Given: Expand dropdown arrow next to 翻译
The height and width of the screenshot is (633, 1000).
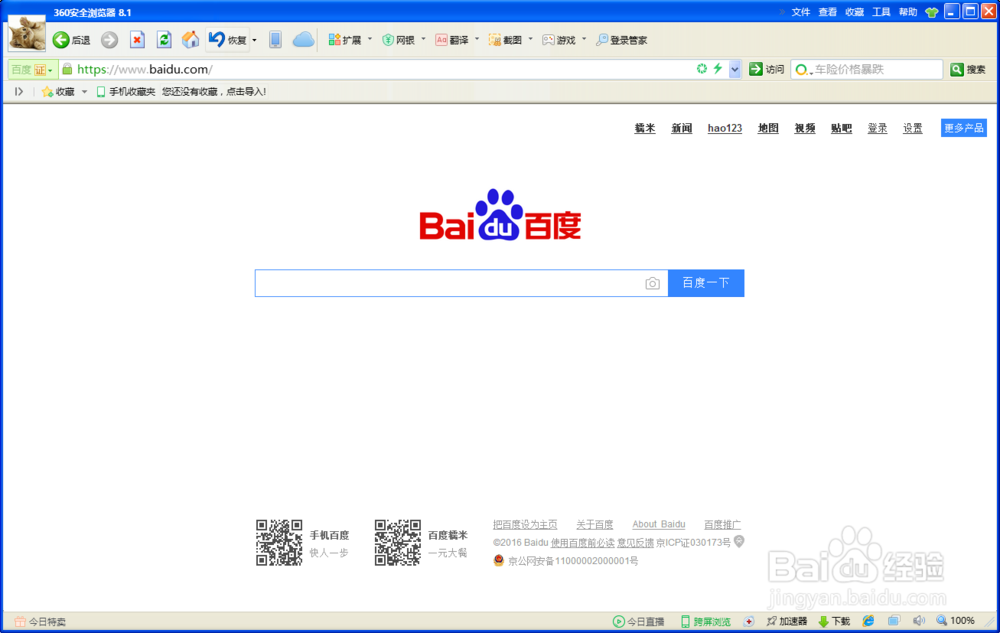Looking at the screenshot, I should (x=477, y=40).
